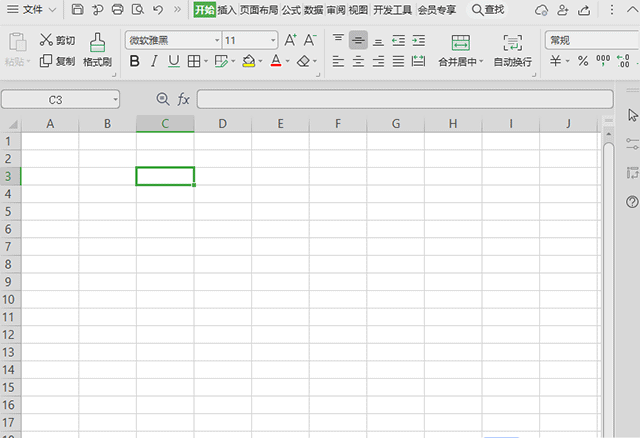Image resolution: width=640 pixels, height=438 pixels.
Task: Click the currency ¥ format icon
Action: tap(555, 61)
